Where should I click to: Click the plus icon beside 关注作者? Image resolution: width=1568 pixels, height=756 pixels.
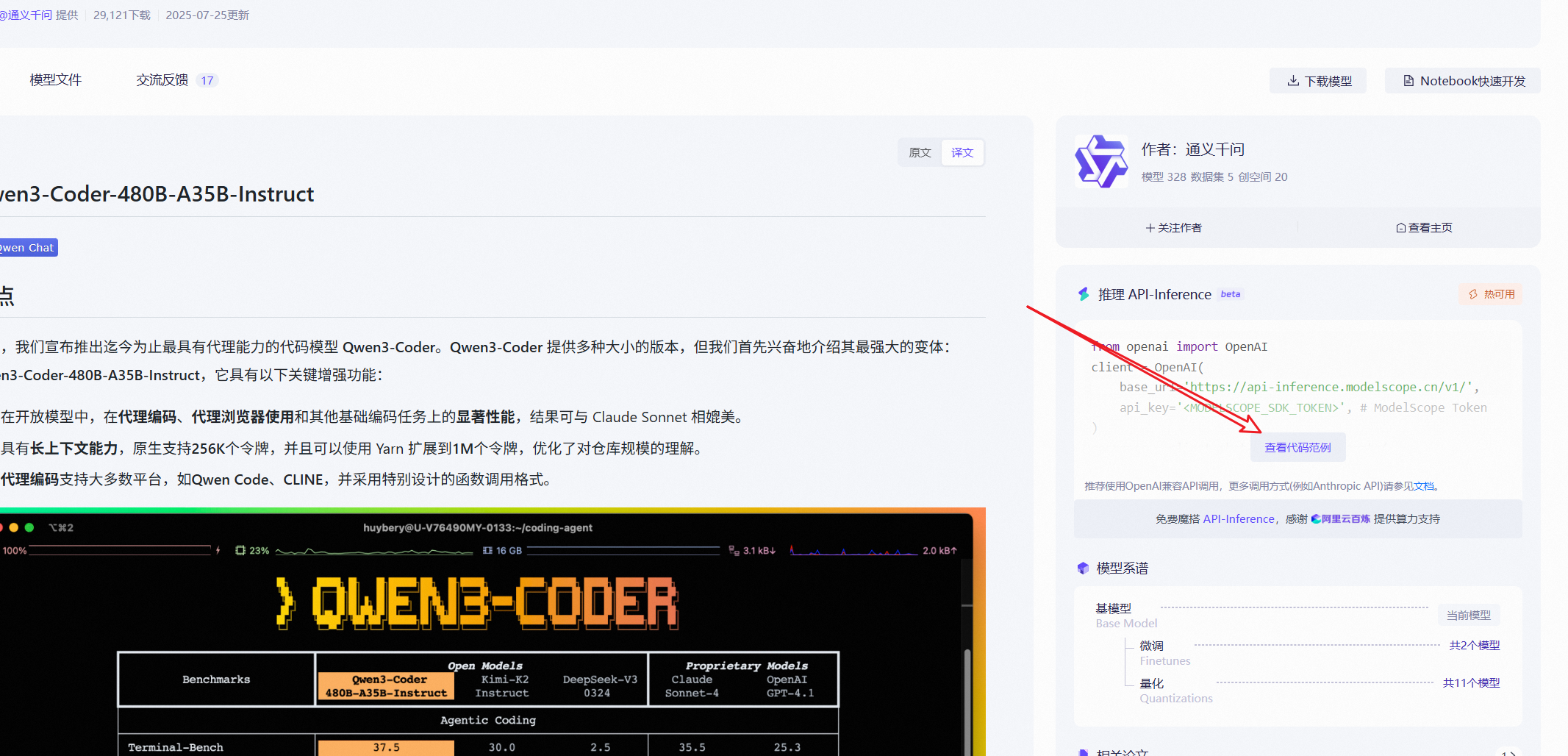(x=1150, y=228)
